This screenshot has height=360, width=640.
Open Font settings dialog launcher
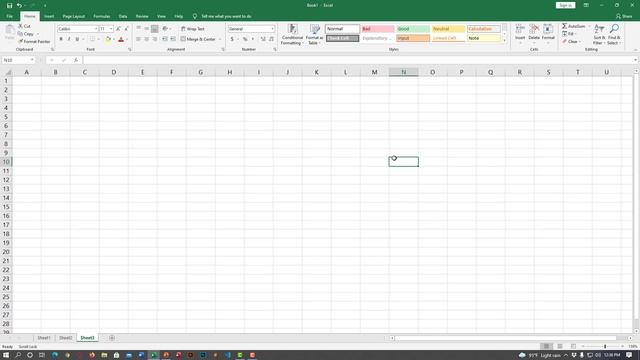130,49
